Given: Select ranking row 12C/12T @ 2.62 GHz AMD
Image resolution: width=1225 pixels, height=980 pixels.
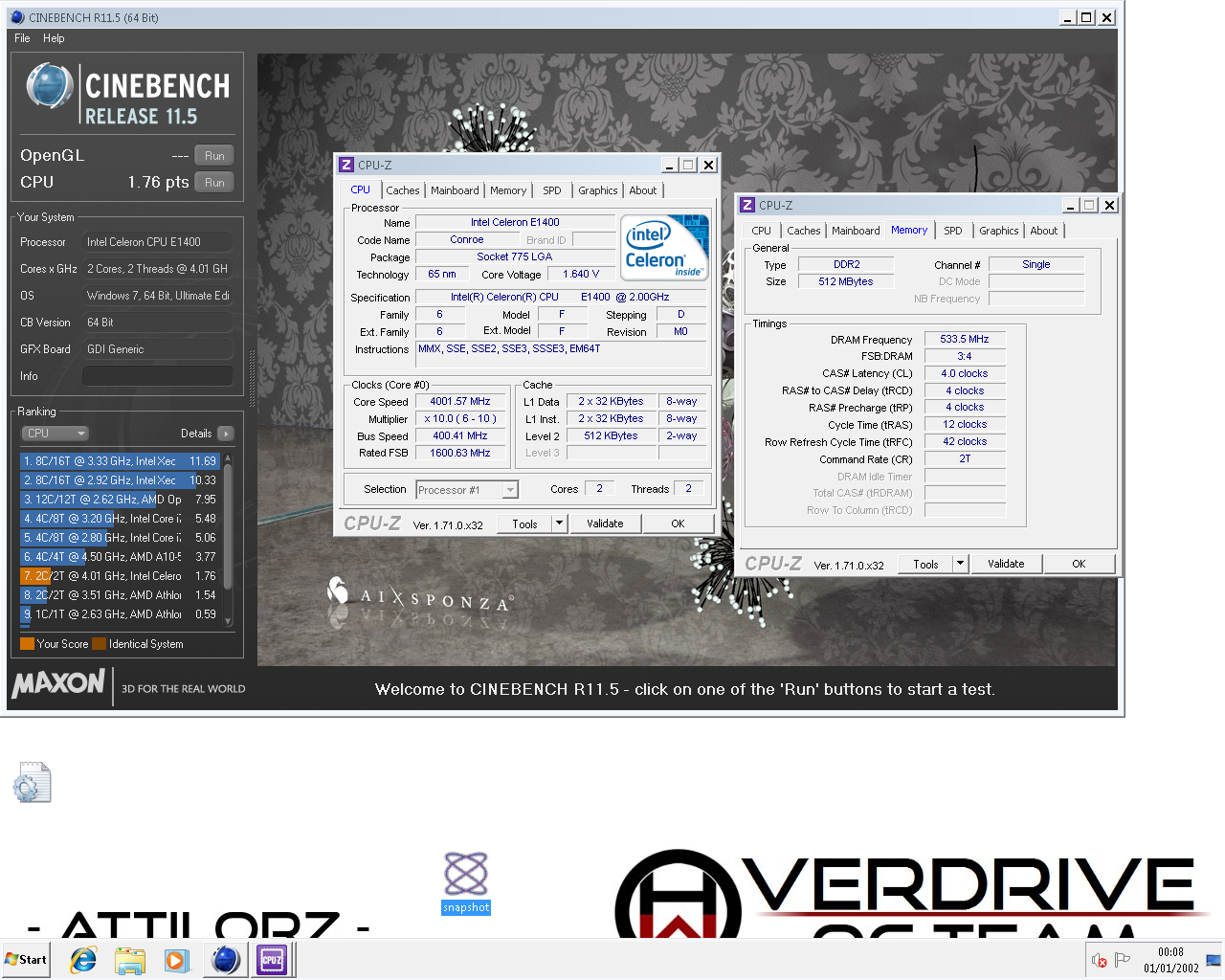Looking at the screenshot, I should coord(121,500).
